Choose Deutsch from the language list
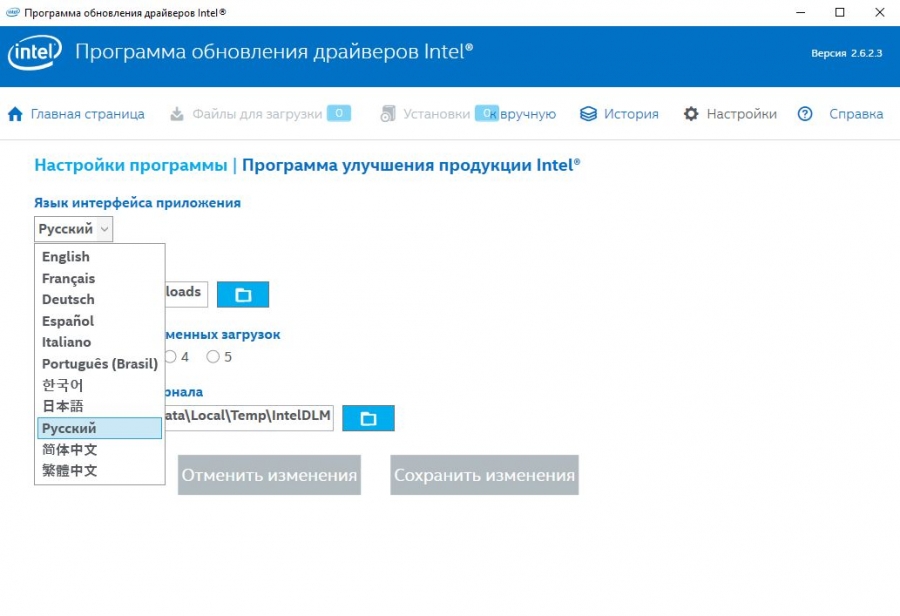This screenshot has height=616, width=900. pyautogui.click(x=68, y=299)
